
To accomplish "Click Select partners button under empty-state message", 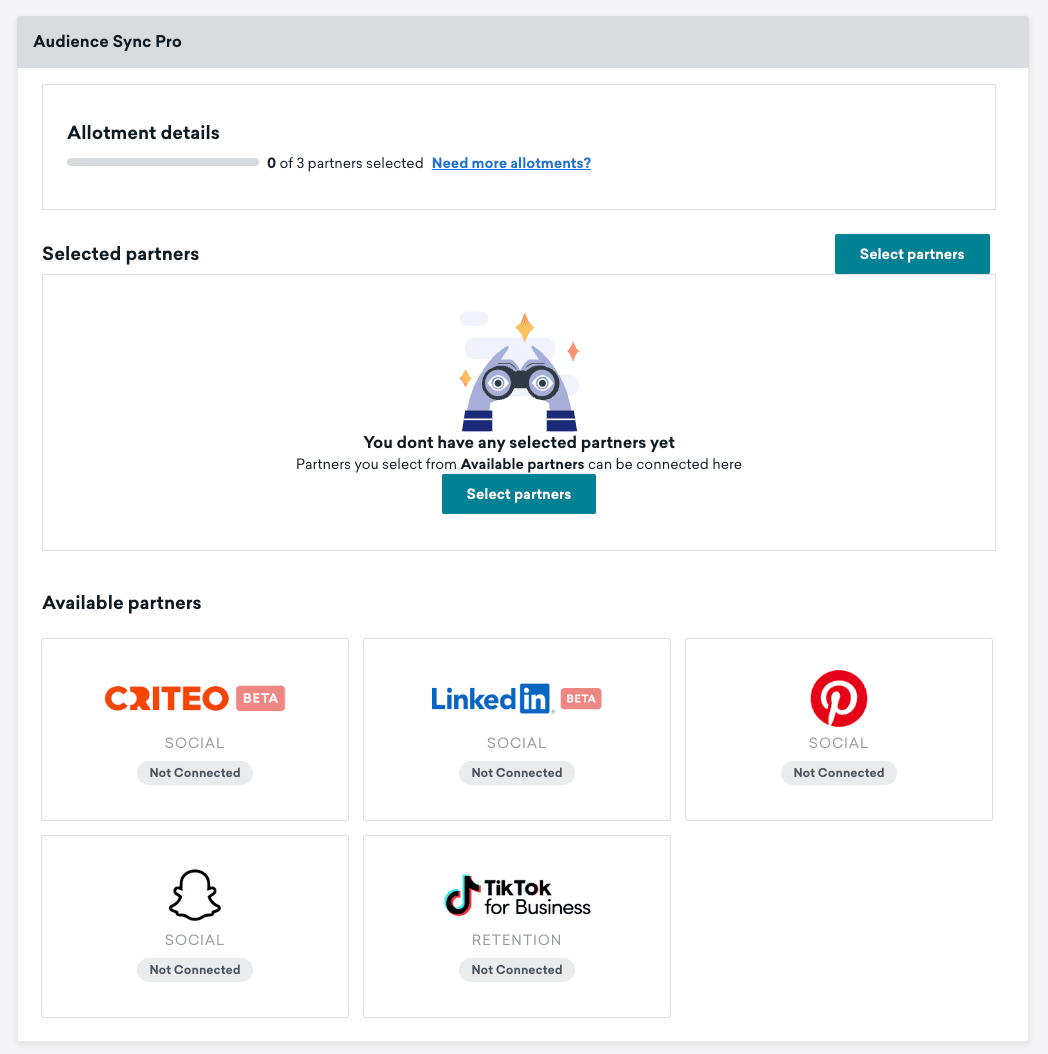I will 518,494.
